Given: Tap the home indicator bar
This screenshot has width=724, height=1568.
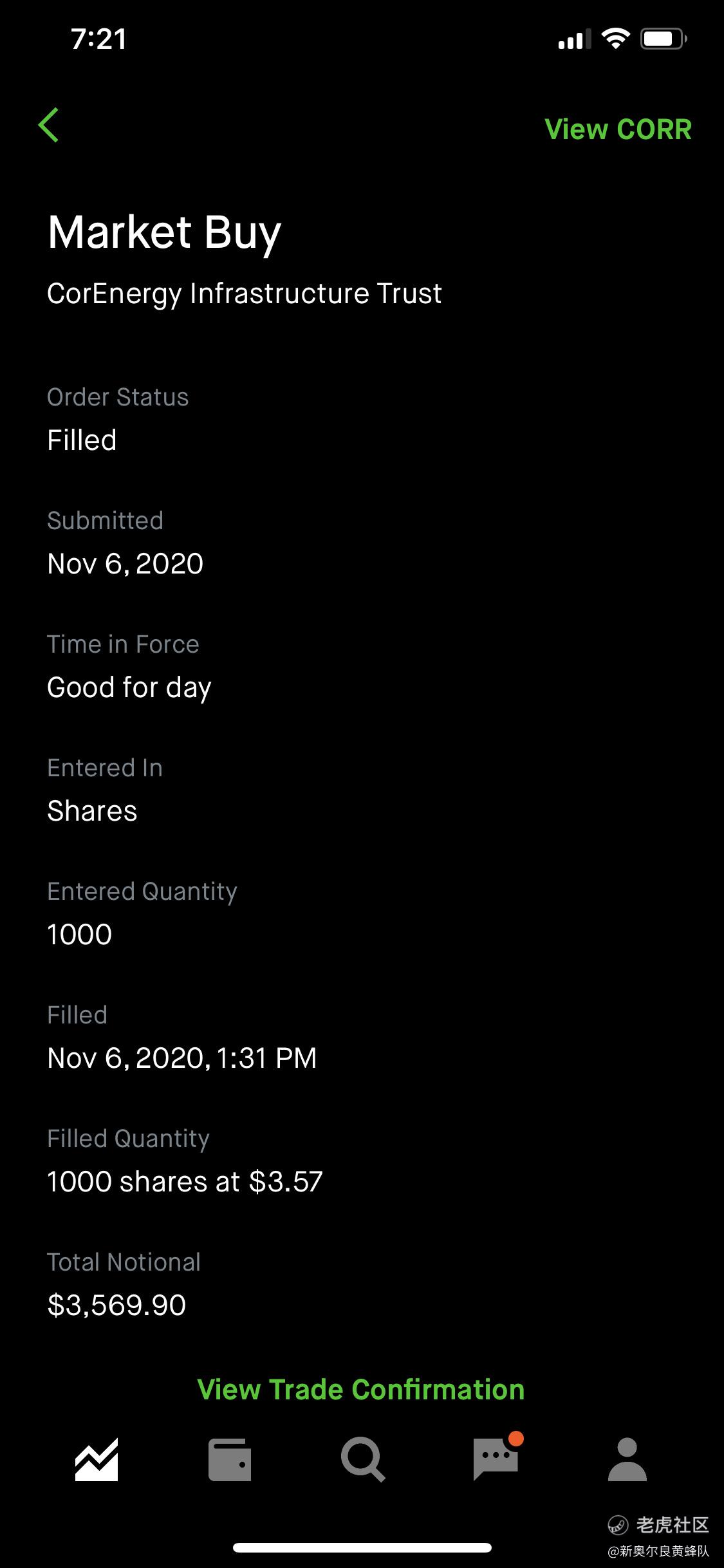Looking at the screenshot, I should [x=362, y=1547].
